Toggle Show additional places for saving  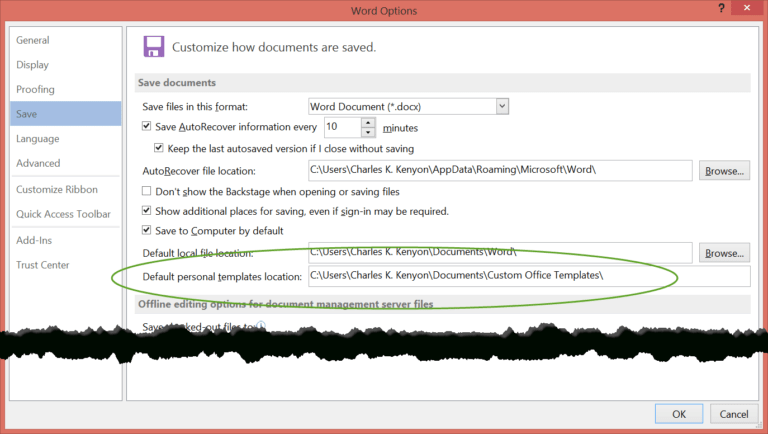coord(146,210)
